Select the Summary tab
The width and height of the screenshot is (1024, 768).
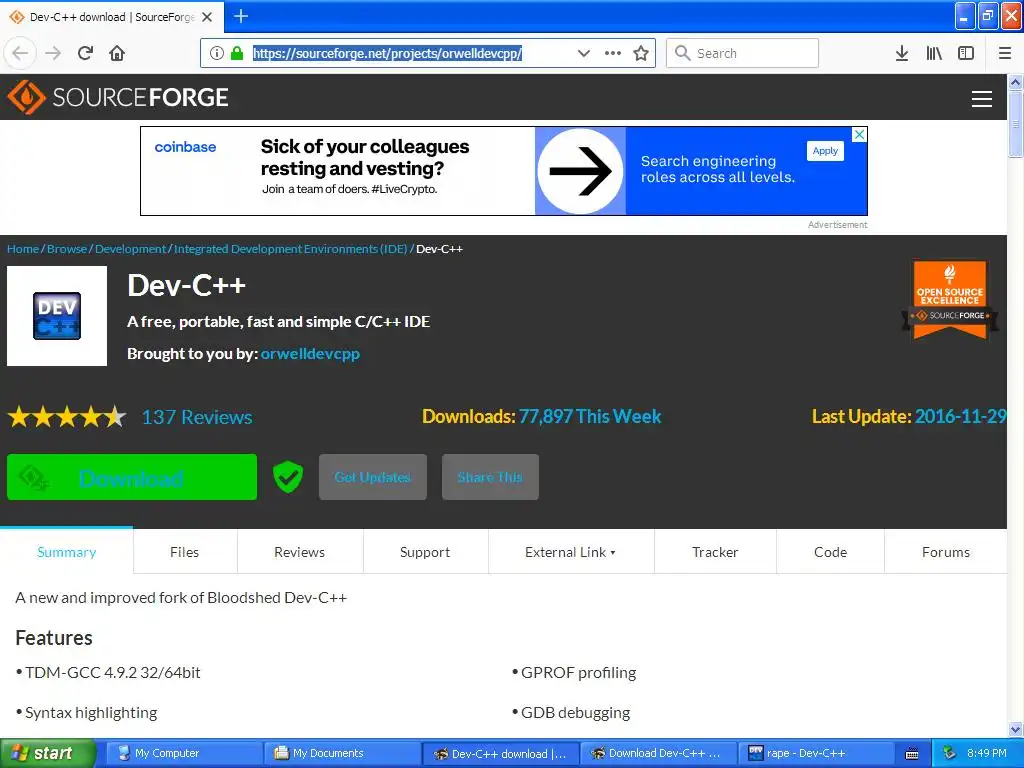67,552
